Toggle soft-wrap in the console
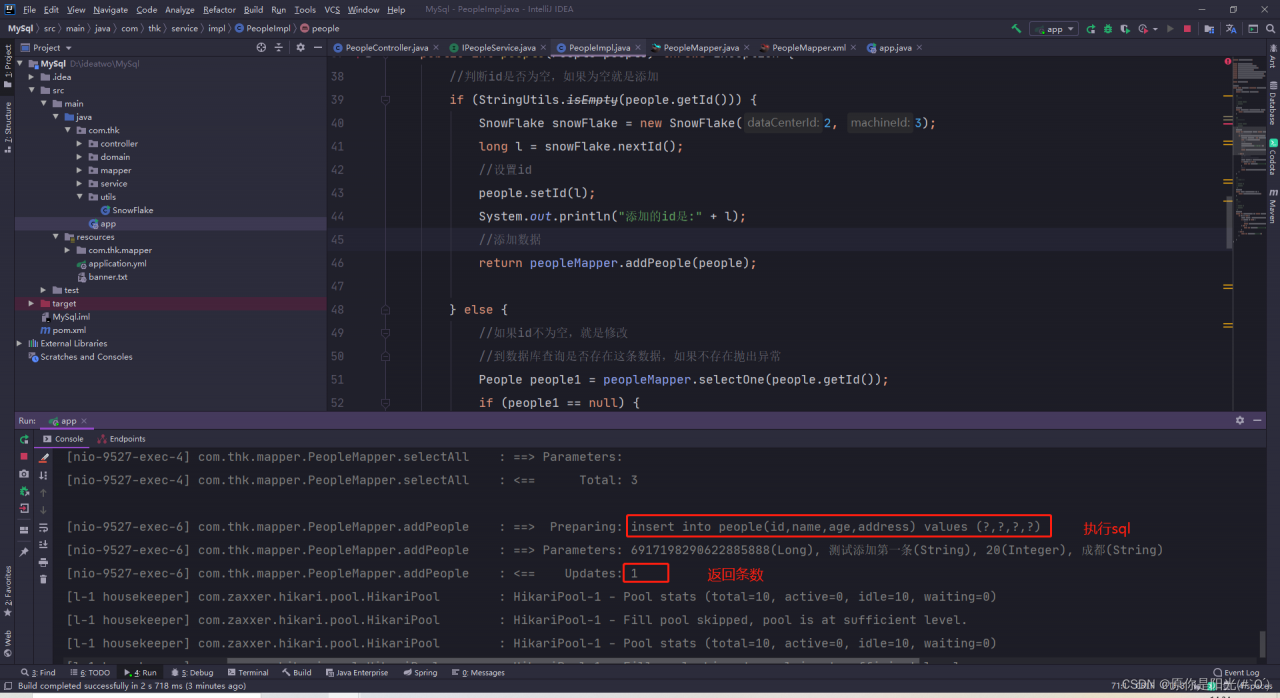This screenshot has width=1280, height=698. (x=43, y=527)
